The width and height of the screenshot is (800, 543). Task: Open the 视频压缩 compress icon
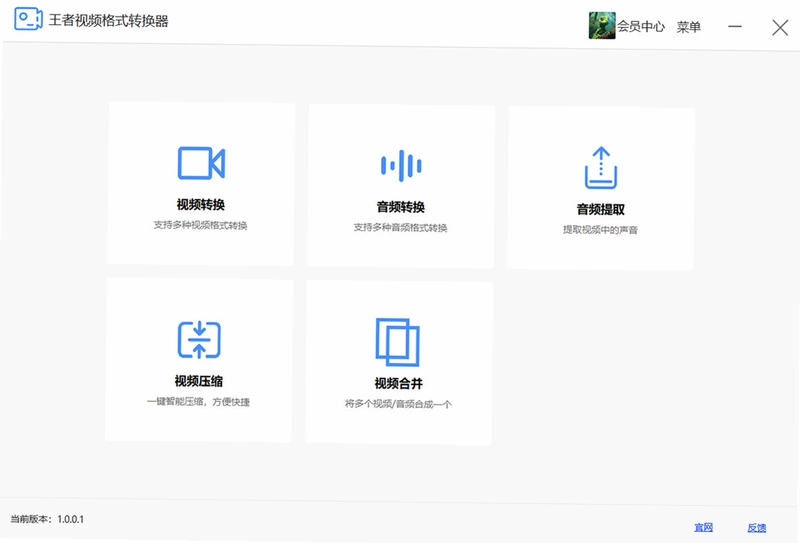tap(199, 339)
